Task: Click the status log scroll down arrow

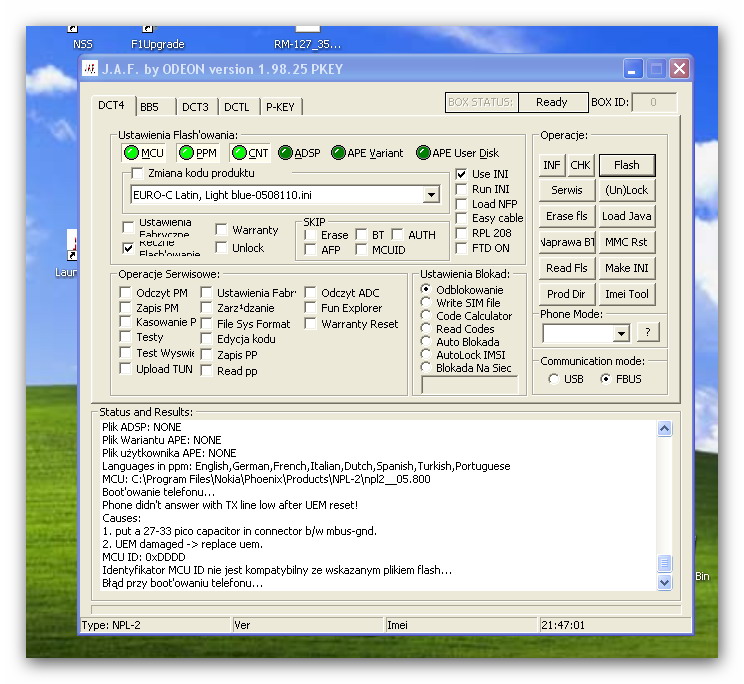Action: click(x=664, y=582)
